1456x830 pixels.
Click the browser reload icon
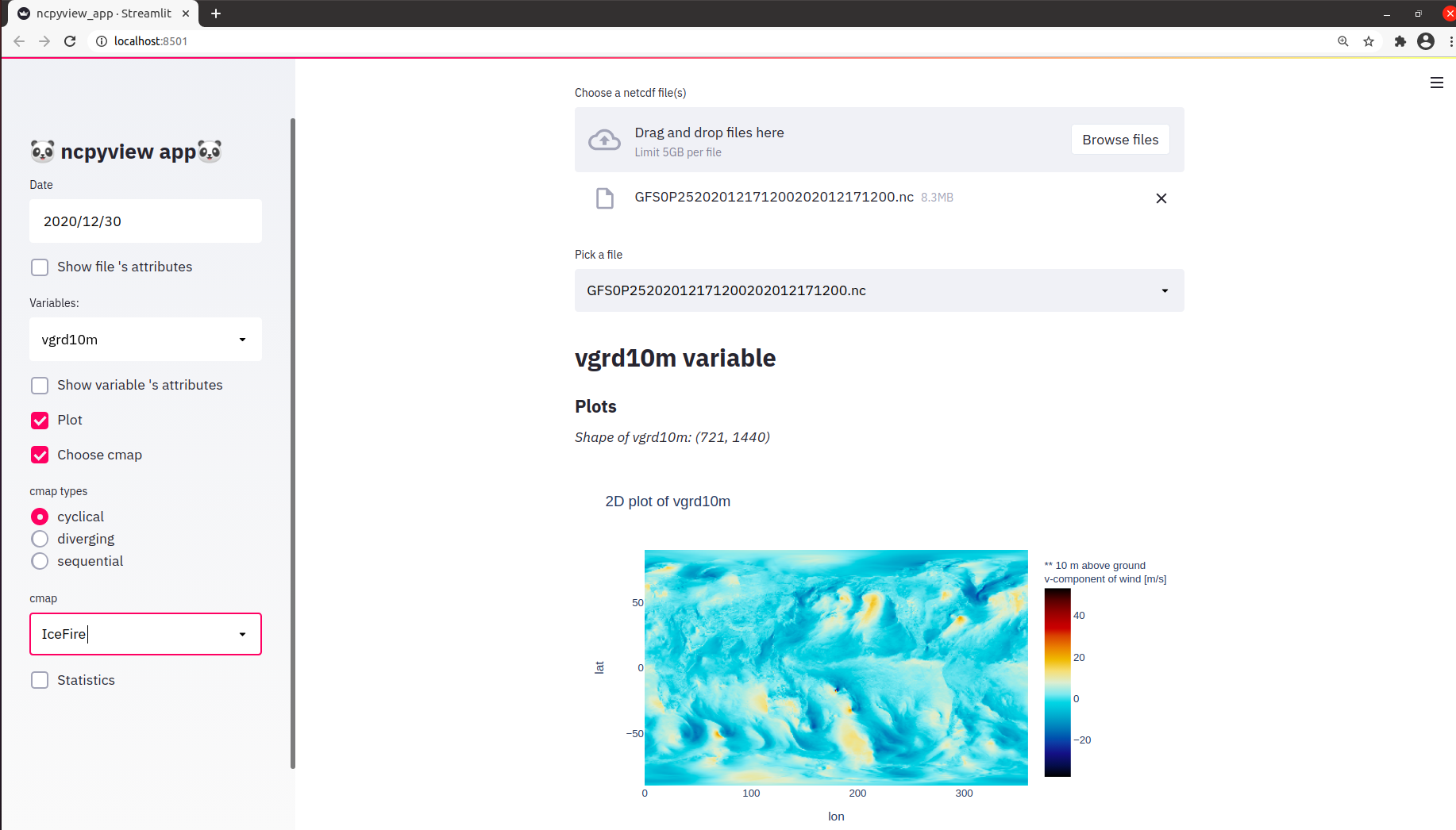[x=70, y=40]
